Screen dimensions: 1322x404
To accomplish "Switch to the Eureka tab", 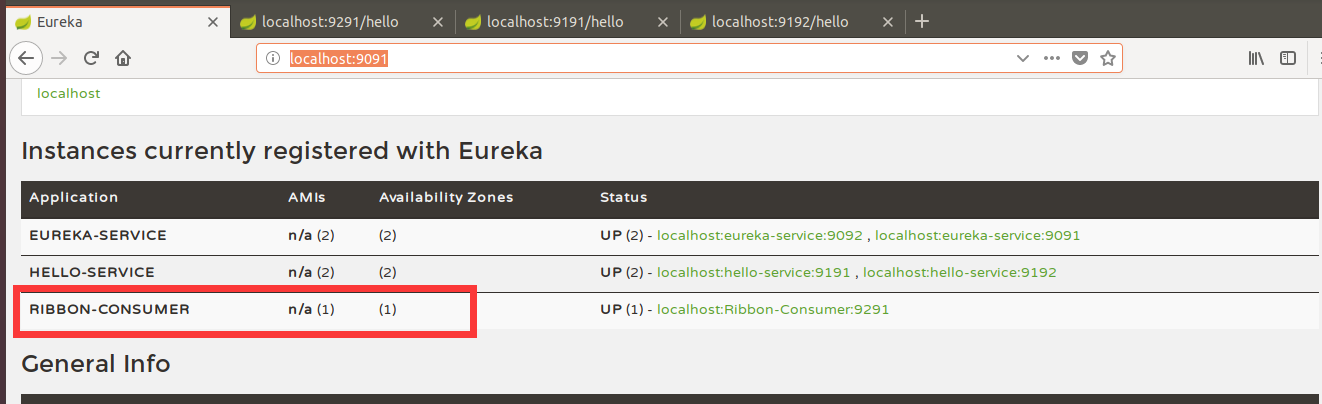I will [x=118, y=21].
